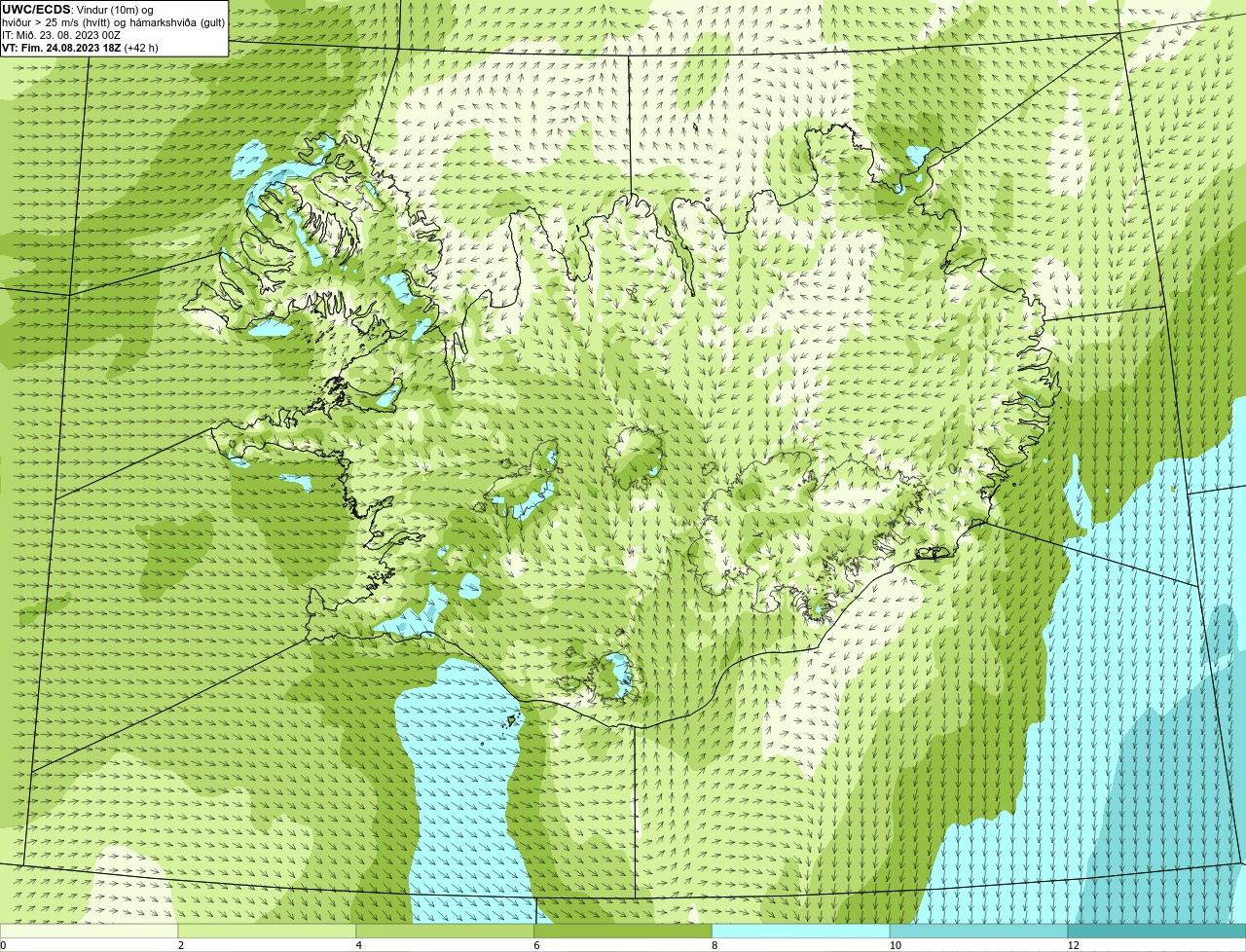Click the legend scale label '2'
This screenshot has height=952, width=1246.
[181, 945]
